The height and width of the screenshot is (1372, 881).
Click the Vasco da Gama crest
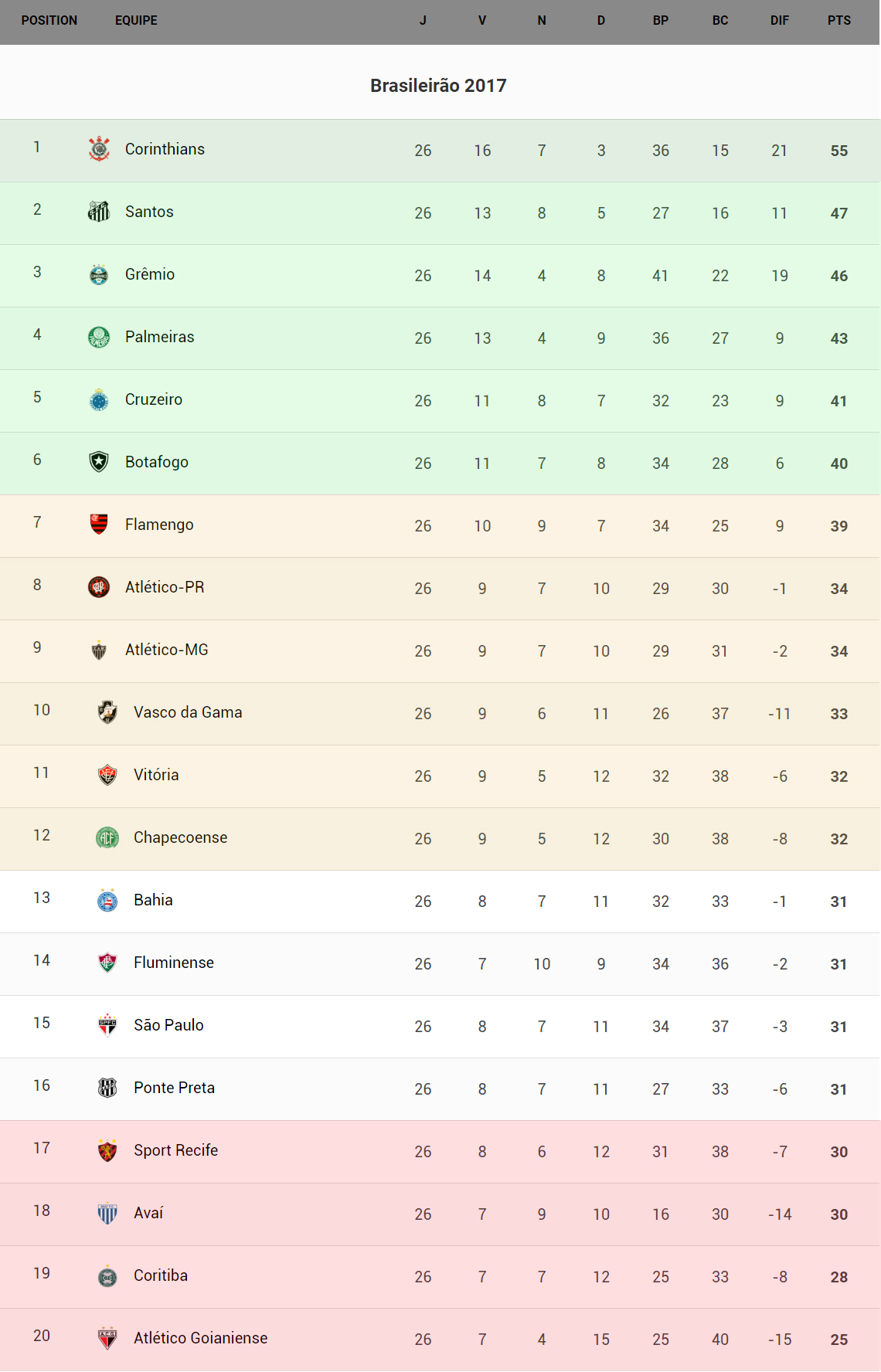[x=107, y=712]
